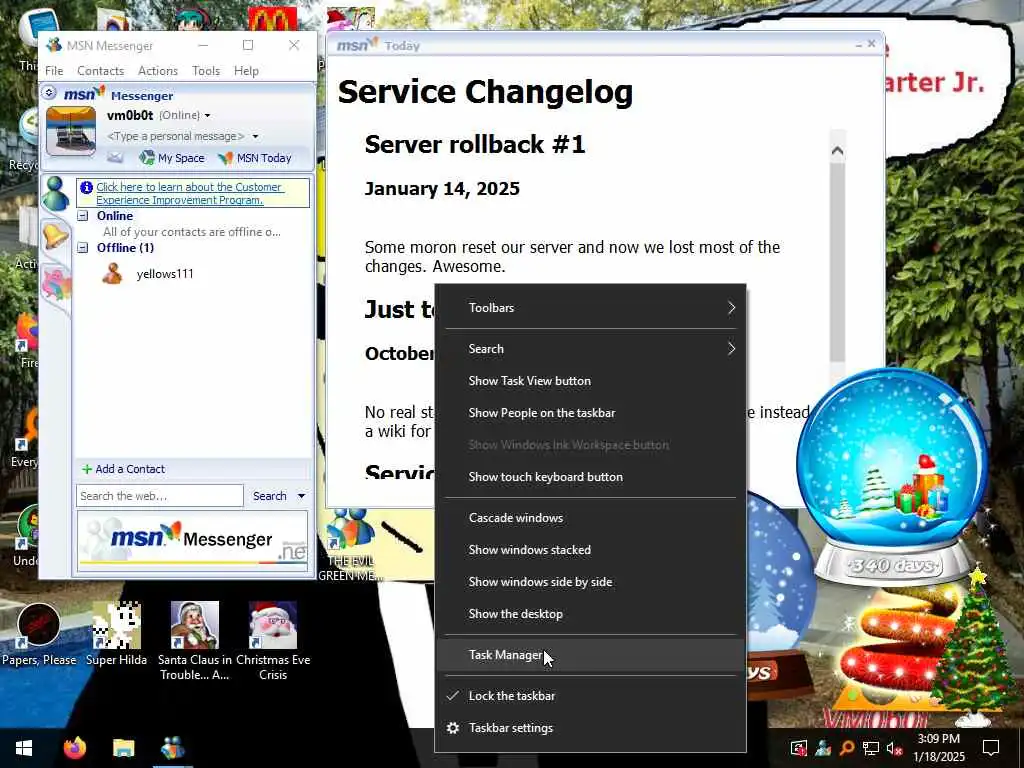Select the pink butterfly tab icon

tap(56, 283)
